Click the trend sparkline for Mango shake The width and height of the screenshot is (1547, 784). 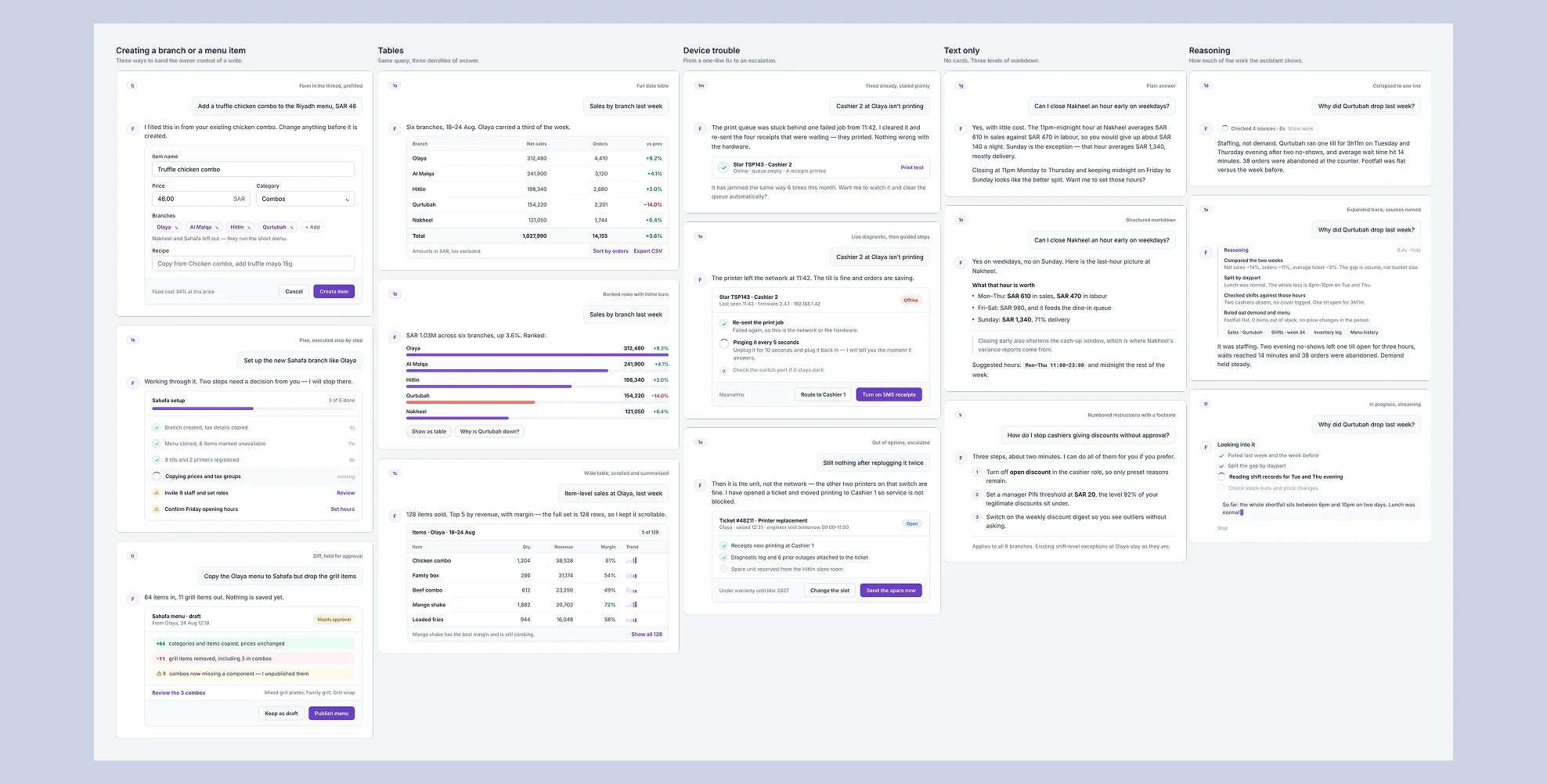632,605
